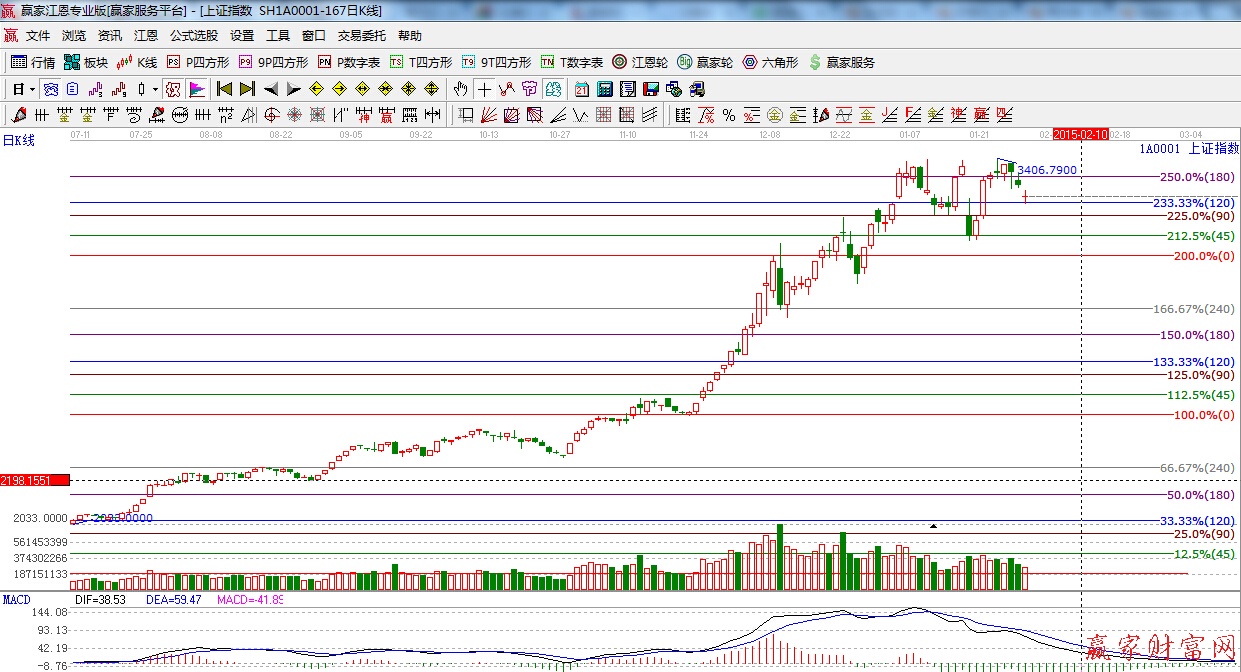This screenshot has height=672, width=1241.
Task: Open the calculator tool icon
Action: (604, 89)
